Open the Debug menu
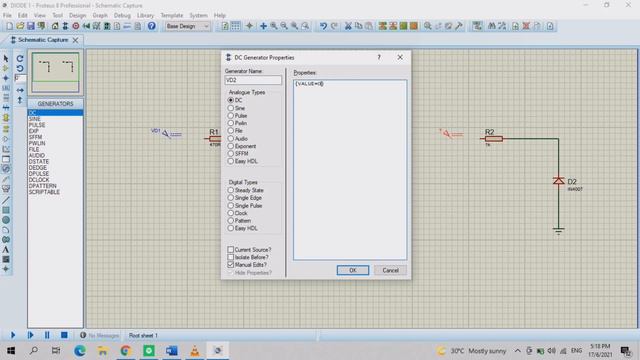 pyautogui.click(x=122, y=16)
